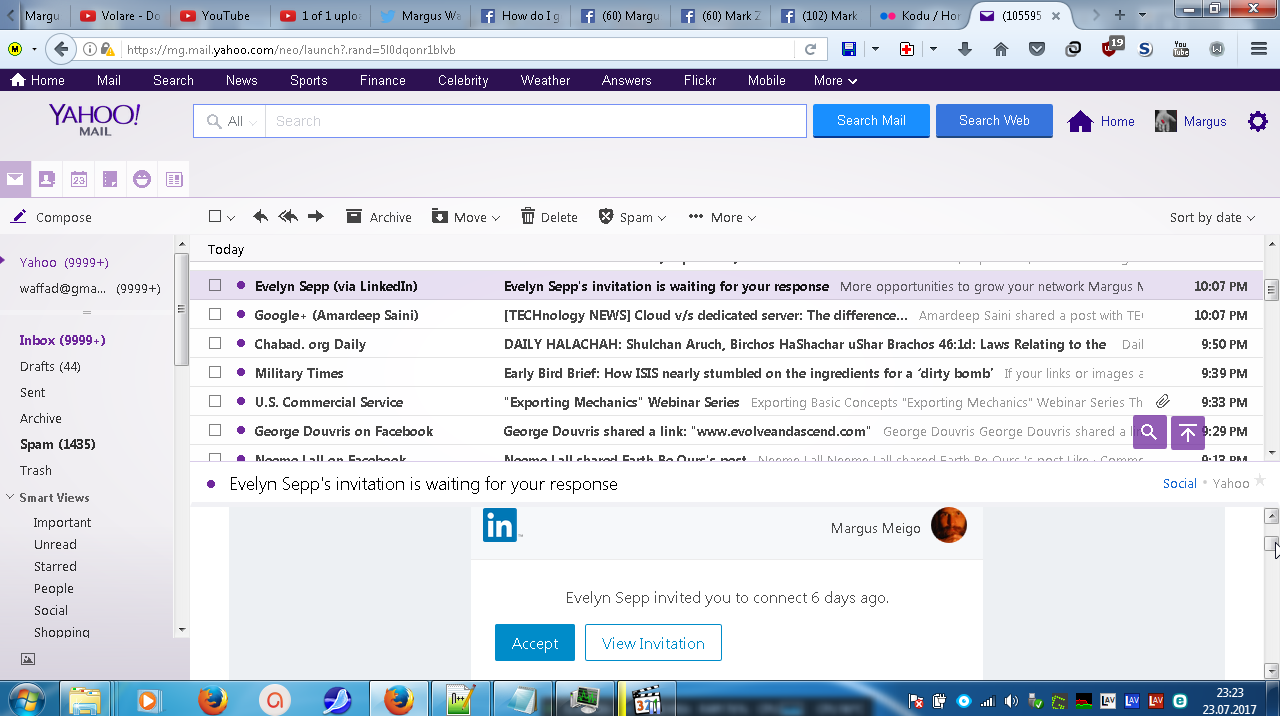The height and width of the screenshot is (716, 1280).
Task: Tick checkbox for Evelyn Sepp LinkedIn email
Action: point(215,286)
